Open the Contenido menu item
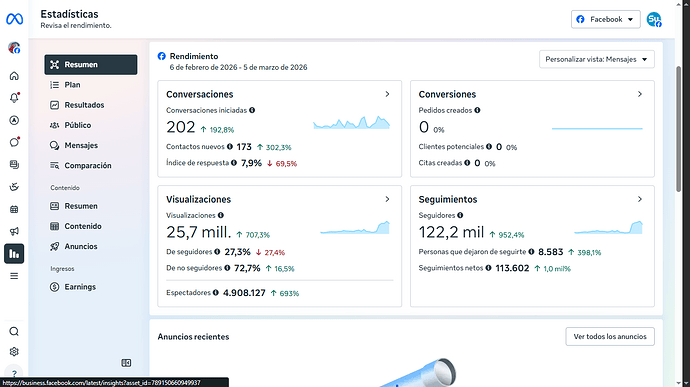690x387 pixels. (x=91, y=226)
